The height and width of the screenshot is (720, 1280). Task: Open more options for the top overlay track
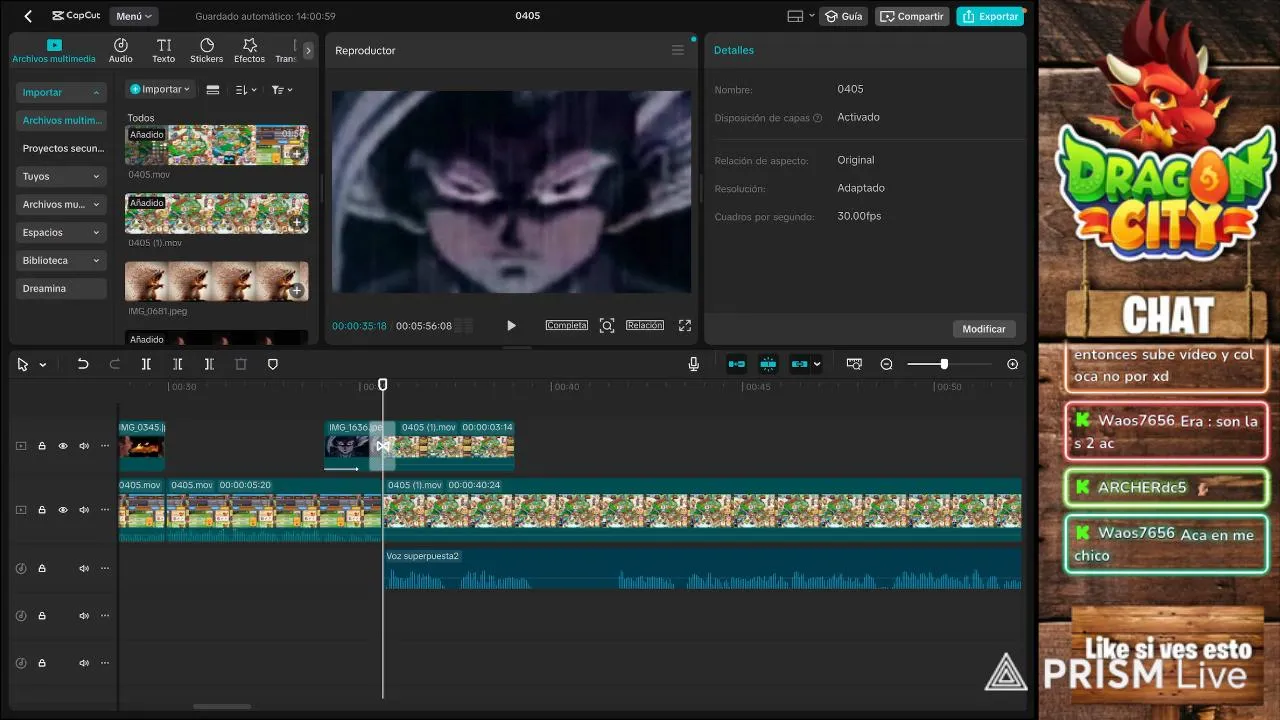point(105,446)
